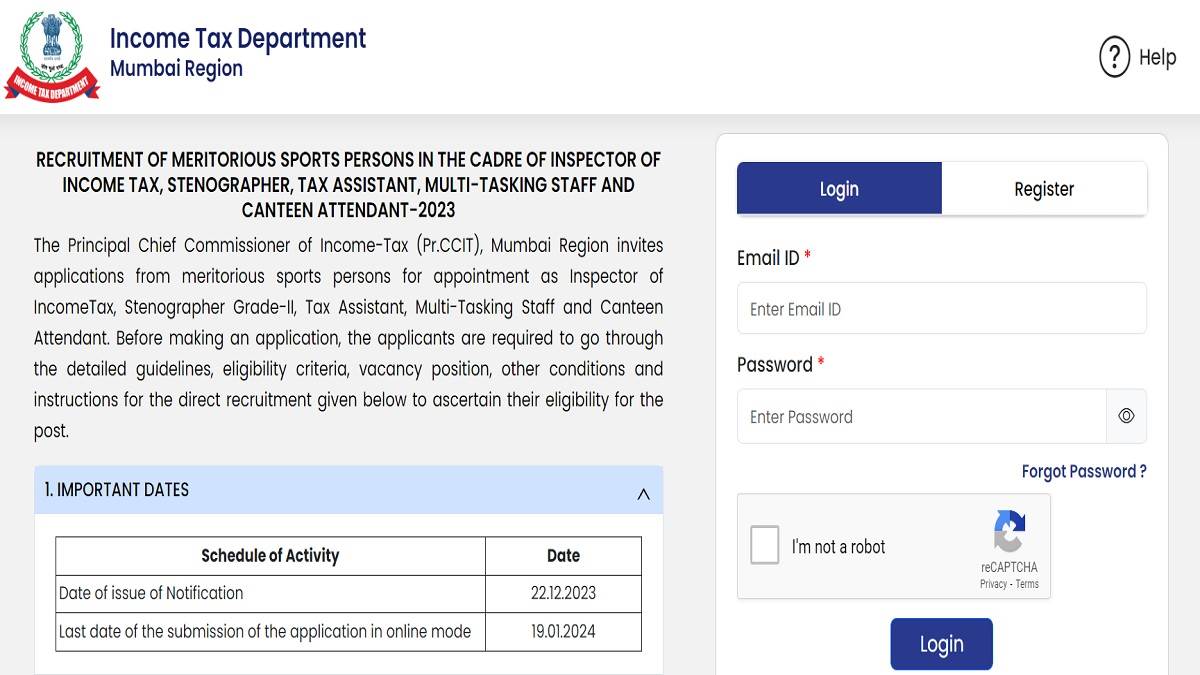The width and height of the screenshot is (1200, 675).
Task: Check the I'm not a robot box
Action: (x=765, y=546)
